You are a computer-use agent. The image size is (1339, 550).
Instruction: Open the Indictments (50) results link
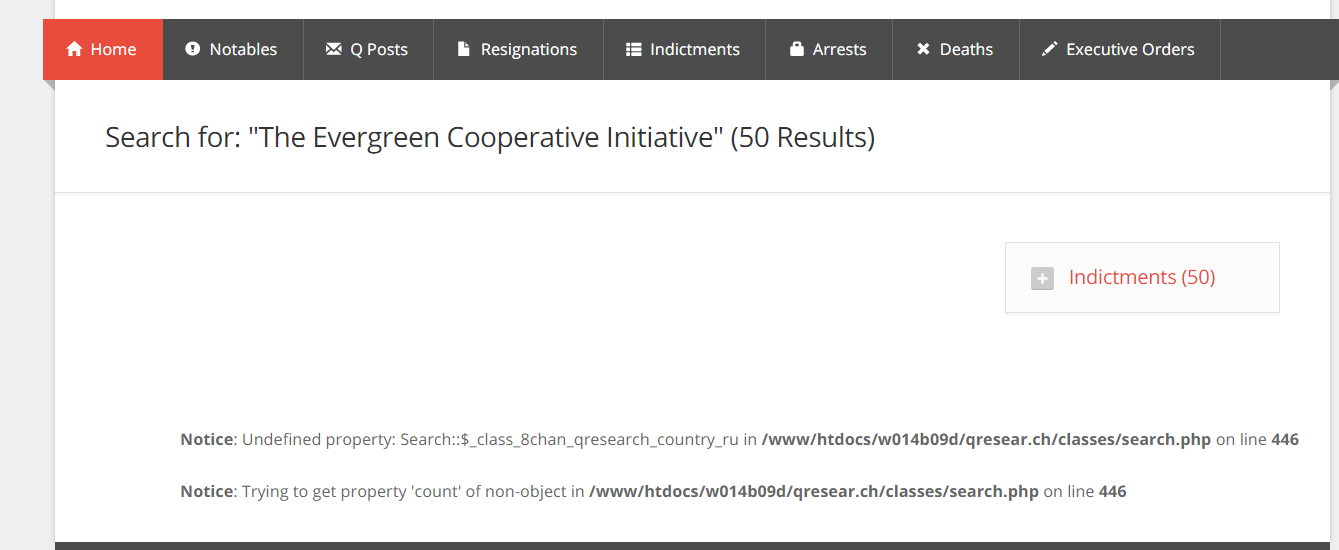click(x=1142, y=277)
